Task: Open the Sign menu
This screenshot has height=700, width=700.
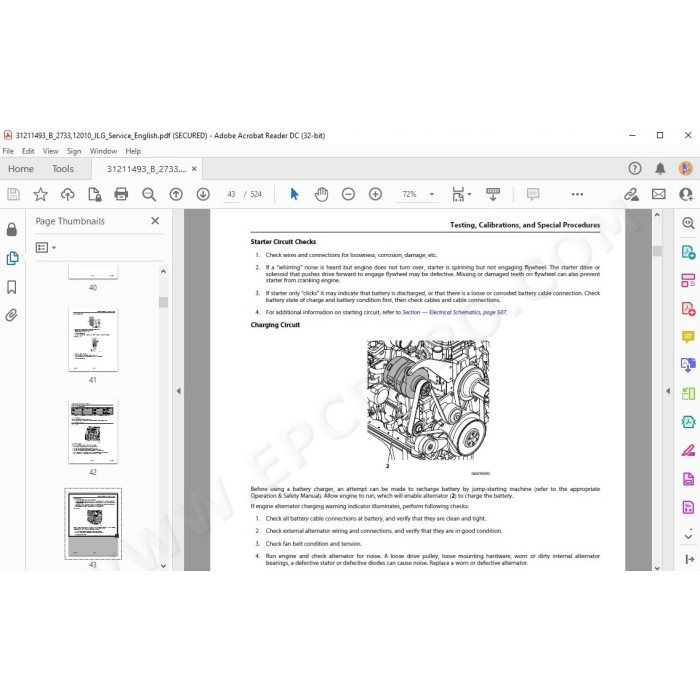Action: 74,151
